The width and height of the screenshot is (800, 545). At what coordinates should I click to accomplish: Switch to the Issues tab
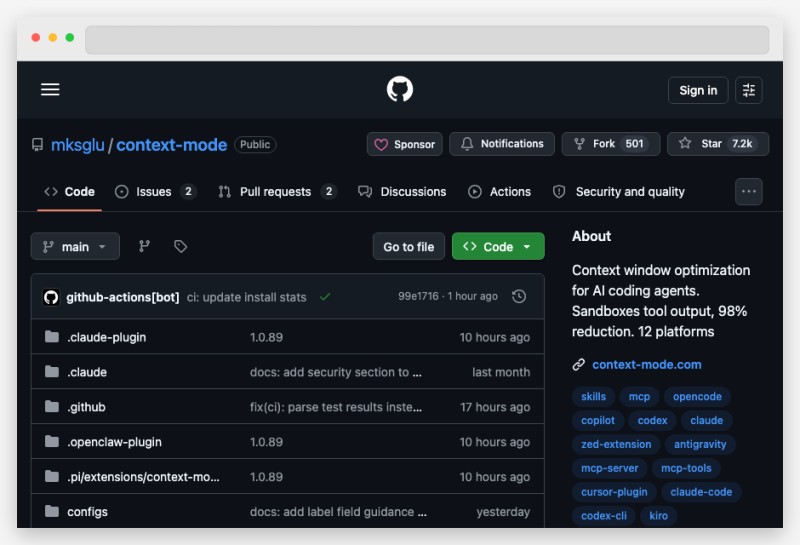point(154,191)
